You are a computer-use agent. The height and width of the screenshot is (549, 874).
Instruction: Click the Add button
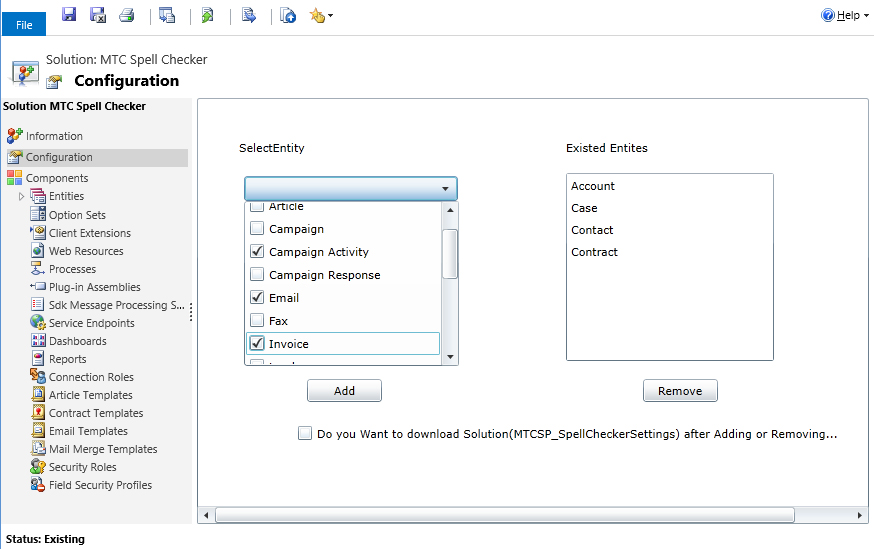point(344,391)
